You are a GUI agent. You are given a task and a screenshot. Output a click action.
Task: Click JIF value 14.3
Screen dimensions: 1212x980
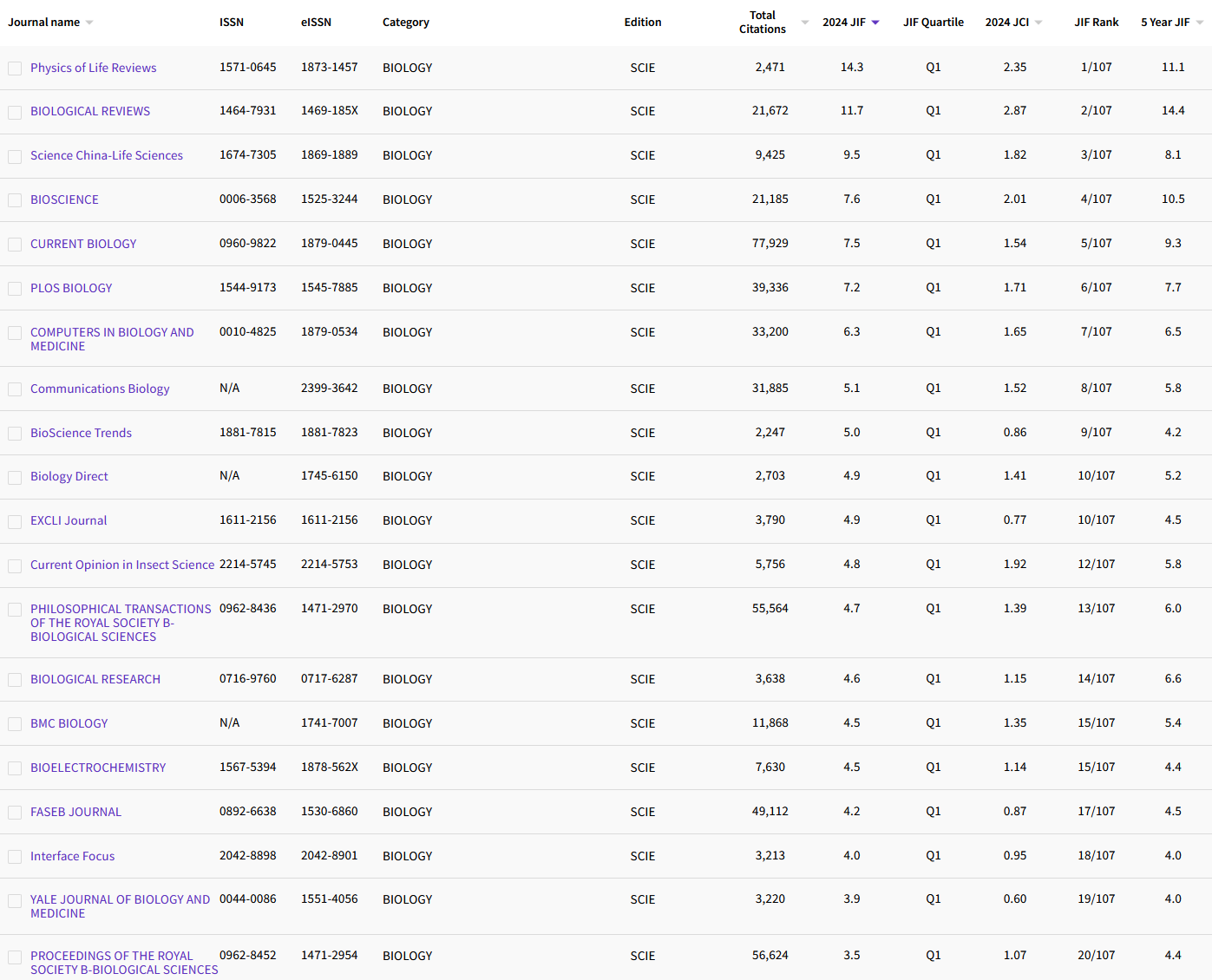[852, 67]
